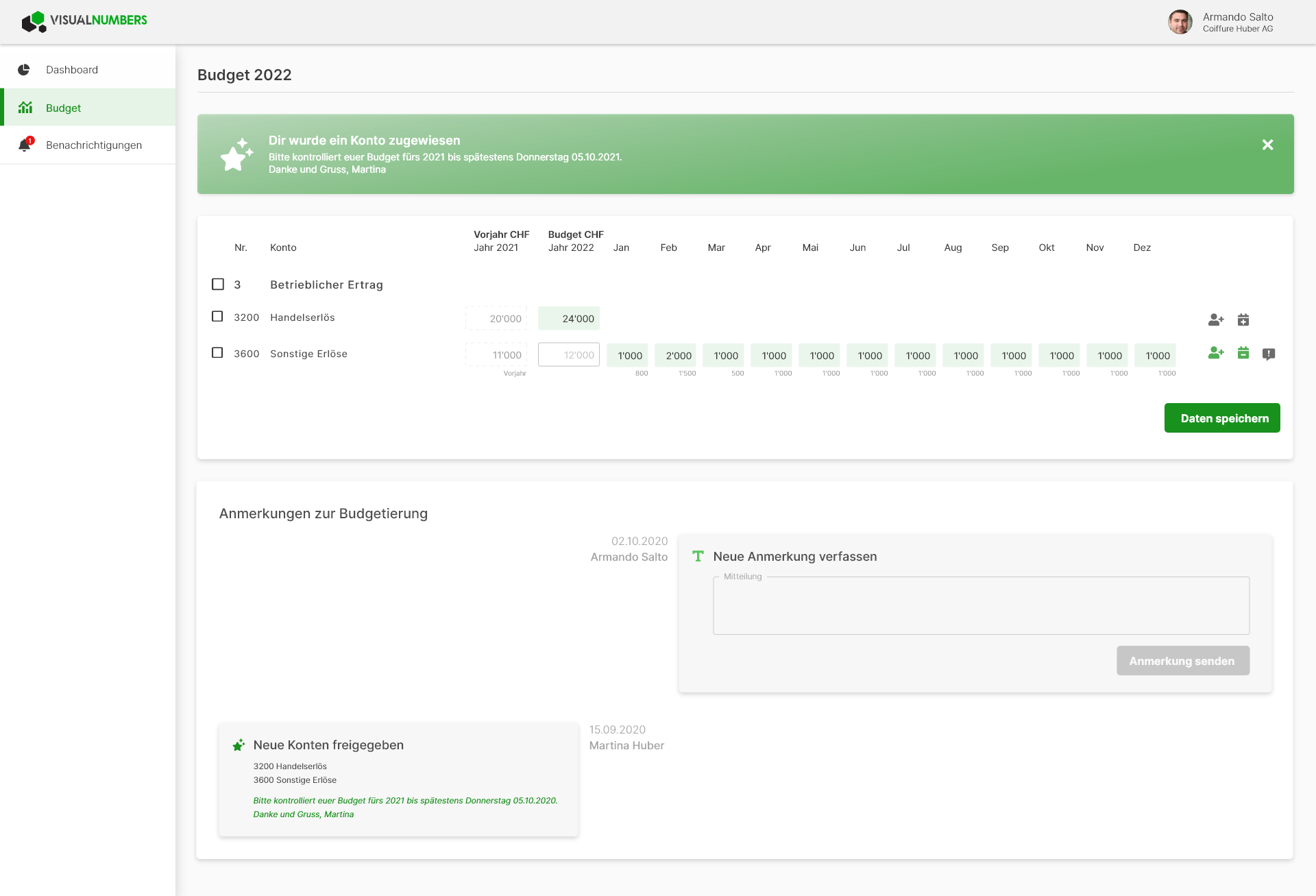This screenshot has width=1316, height=896.
Task: Open the comment icon on Sonstige Erlöse row
Action: [1269, 354]
